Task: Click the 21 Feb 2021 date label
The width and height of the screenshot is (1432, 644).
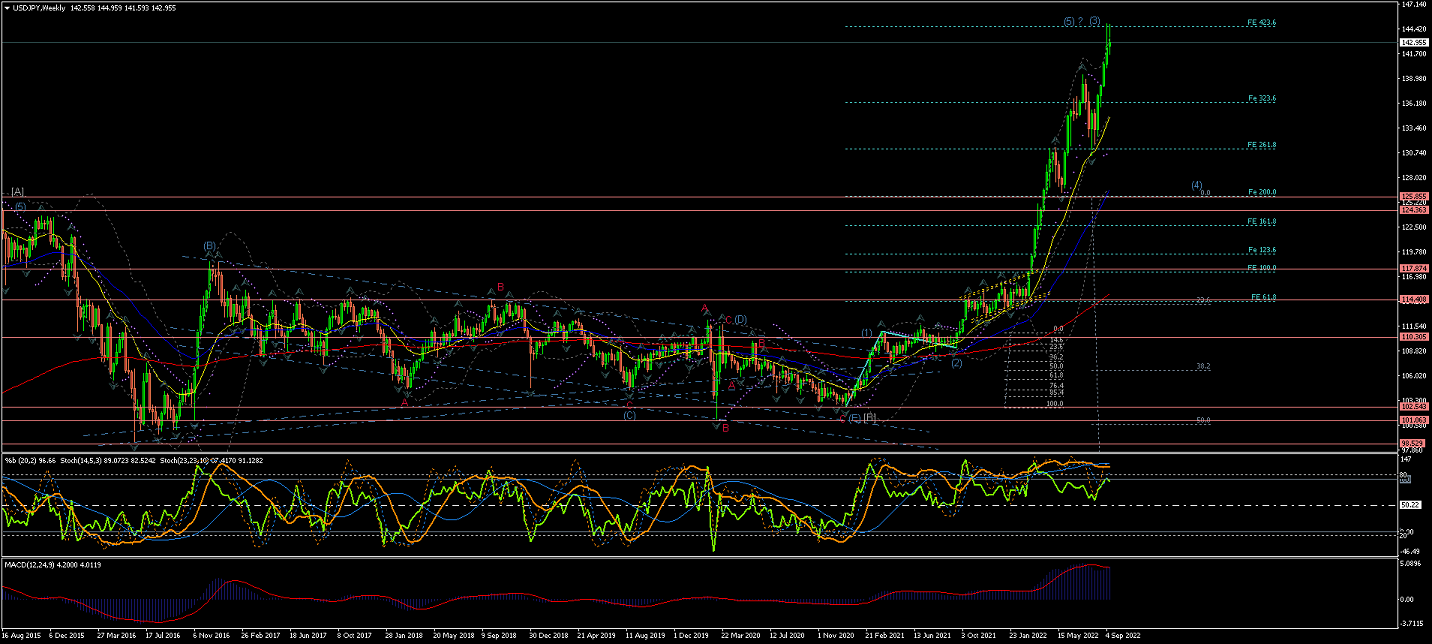Action: tap(885, 635)
